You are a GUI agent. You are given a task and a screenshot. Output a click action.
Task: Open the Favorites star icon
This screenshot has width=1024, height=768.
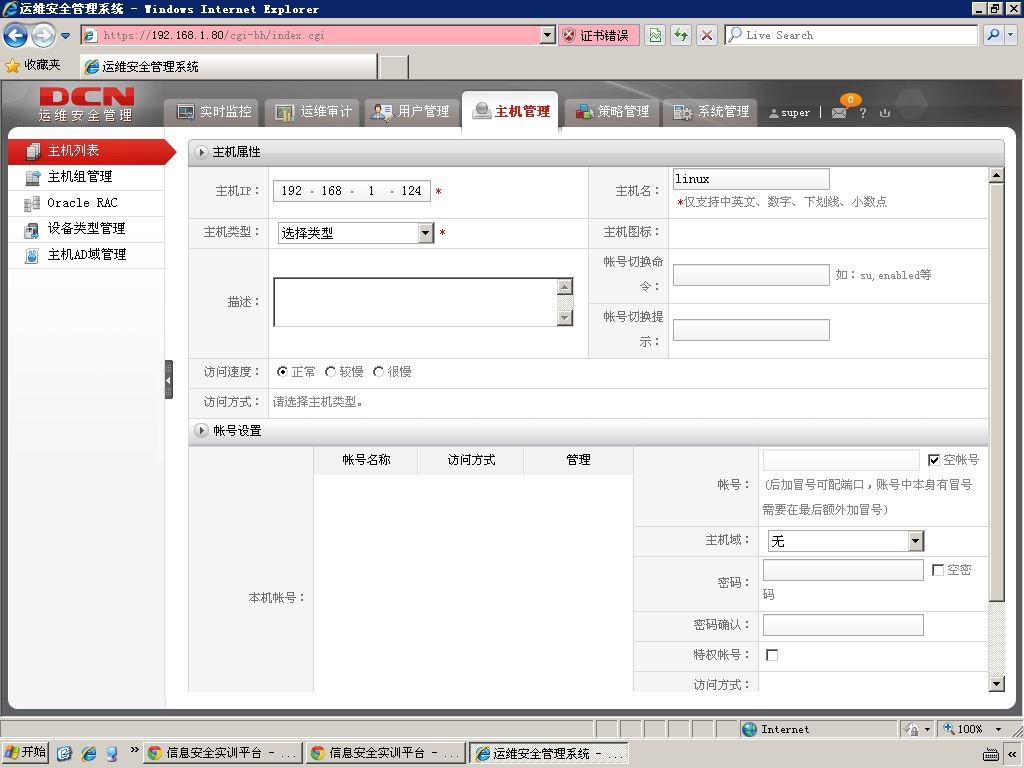click(x=12, y=65)
